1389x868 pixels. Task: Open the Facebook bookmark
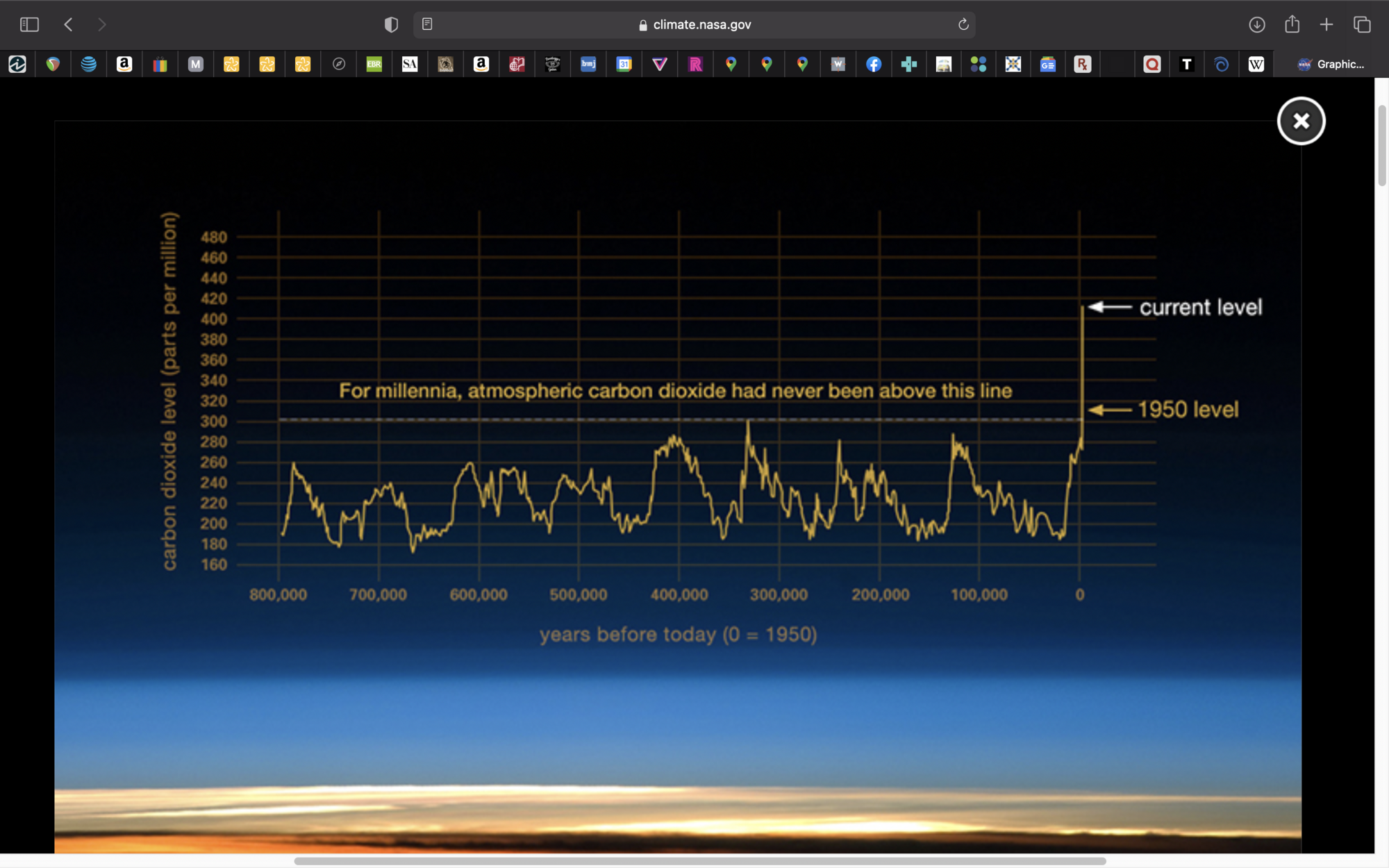[874, 64]
